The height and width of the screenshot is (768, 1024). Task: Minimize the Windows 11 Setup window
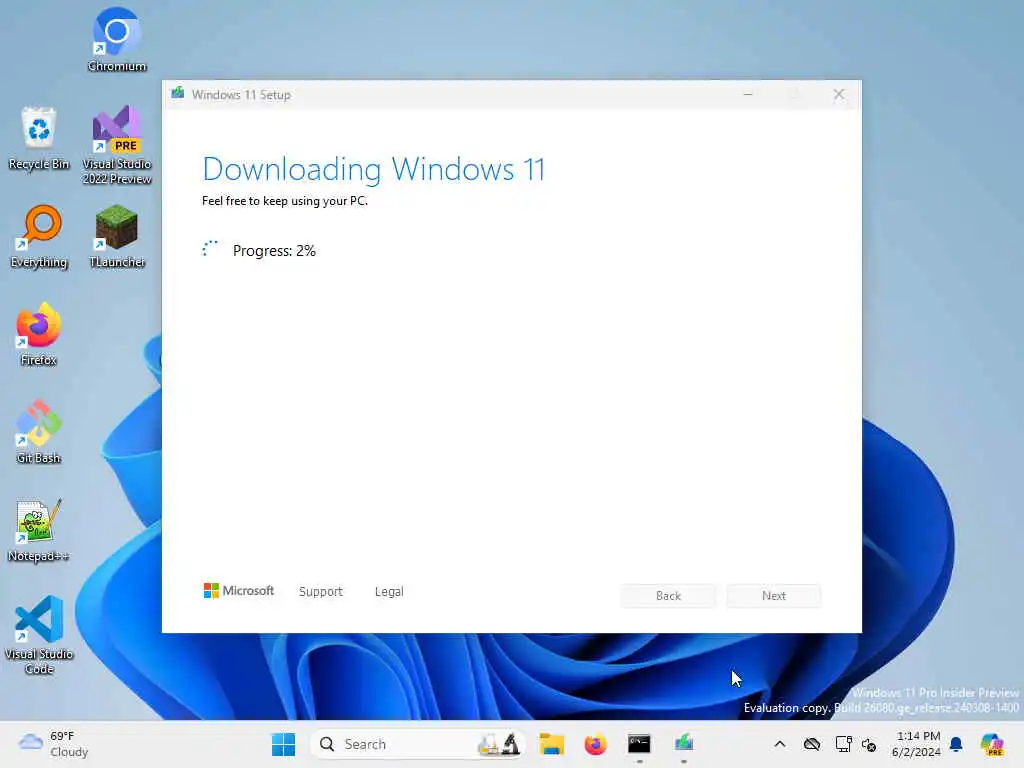[x=748, y=95]
